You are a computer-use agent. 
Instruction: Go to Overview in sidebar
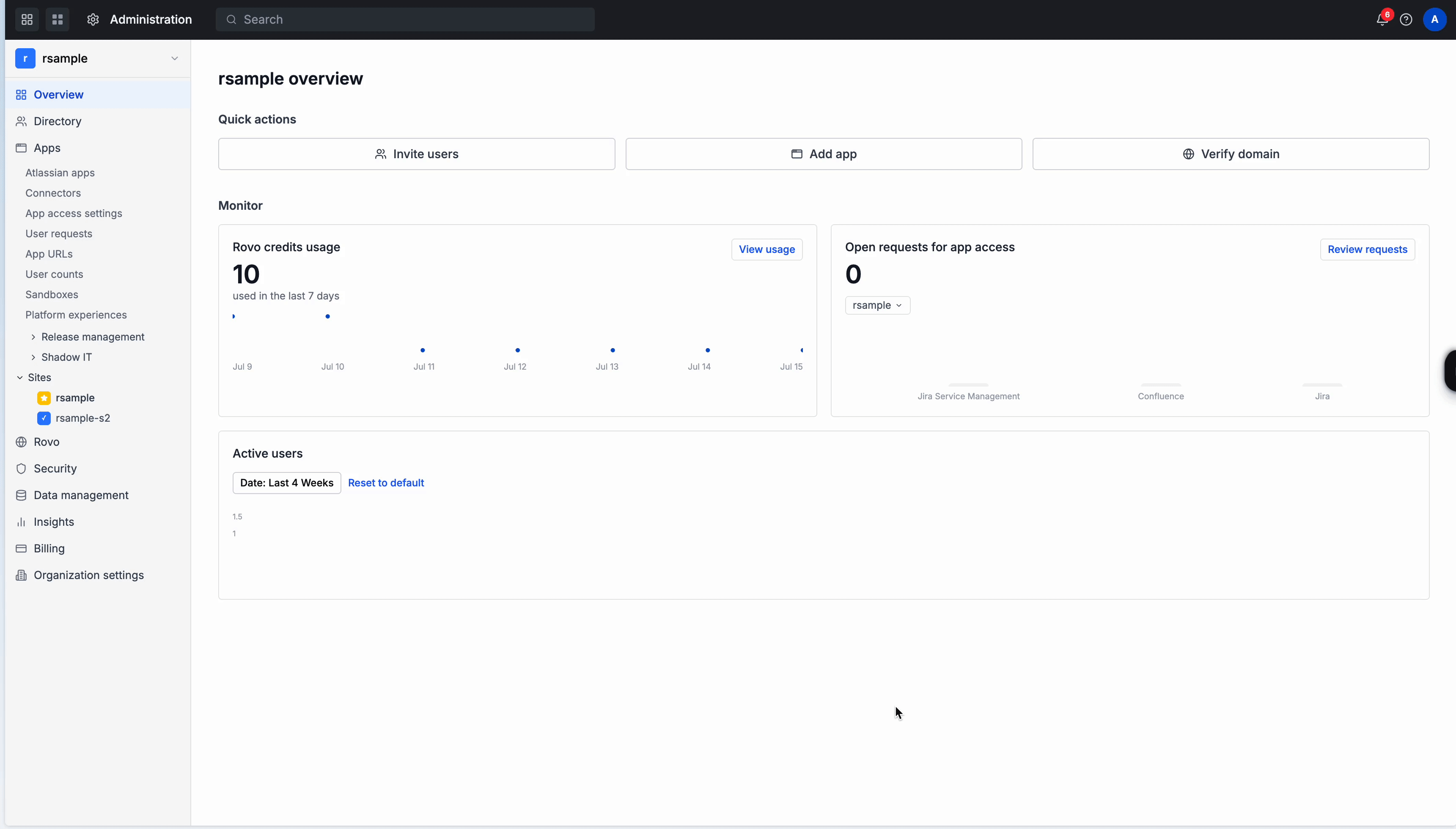point(97,94)
